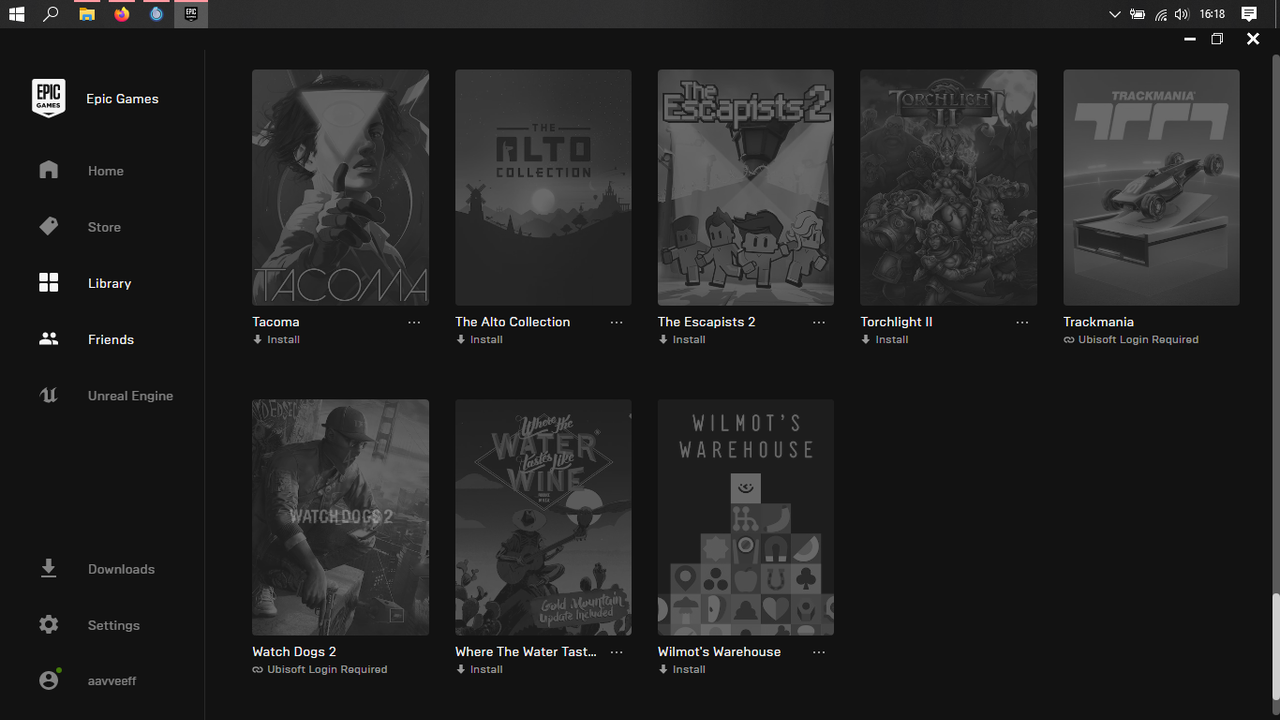Click the Epic Games Launcher taskbar icon

191,14
